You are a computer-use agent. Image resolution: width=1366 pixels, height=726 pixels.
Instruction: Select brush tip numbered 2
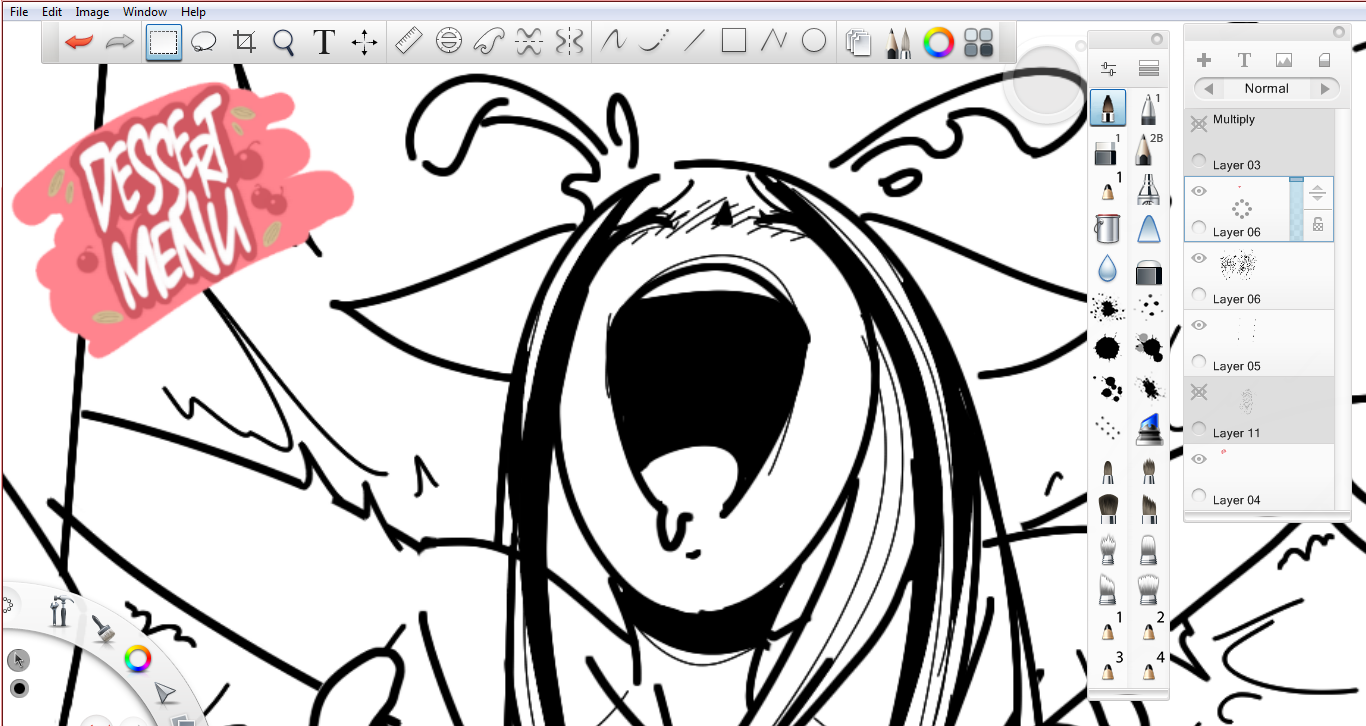click(x=1149, y=627)
